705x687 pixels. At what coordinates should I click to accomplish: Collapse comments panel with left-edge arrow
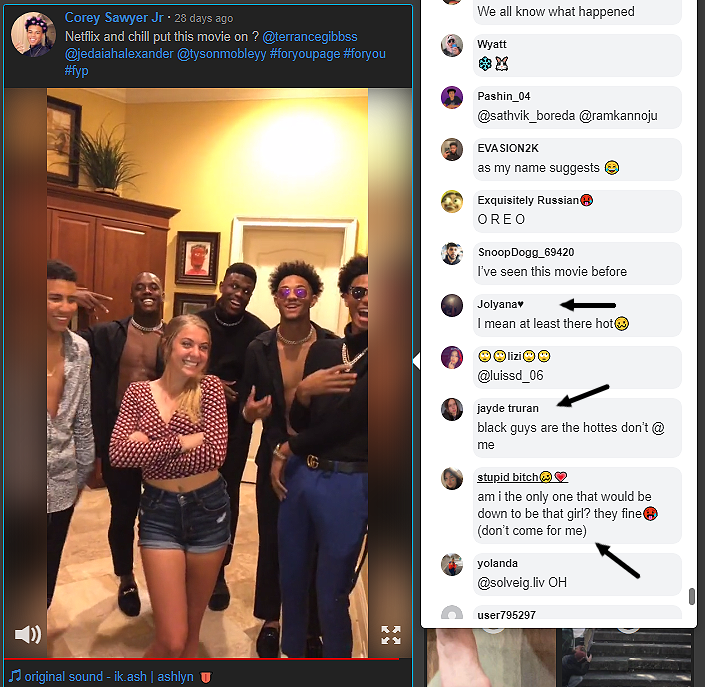click(416, 361)
